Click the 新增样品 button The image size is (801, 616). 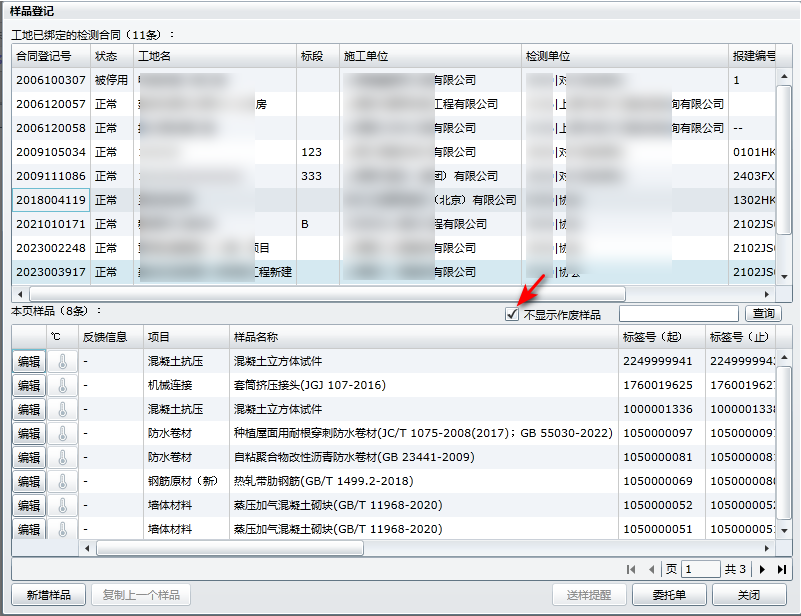point(48,595)
